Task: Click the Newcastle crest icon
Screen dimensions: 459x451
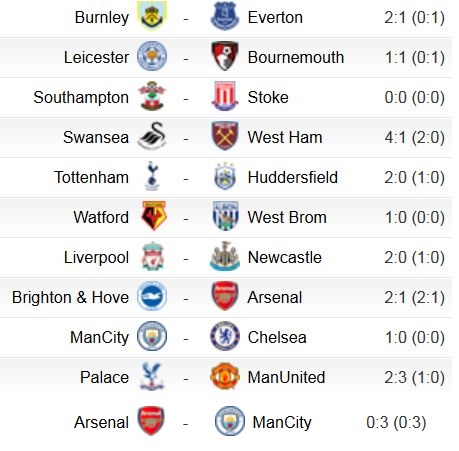Action: (225, 256)
